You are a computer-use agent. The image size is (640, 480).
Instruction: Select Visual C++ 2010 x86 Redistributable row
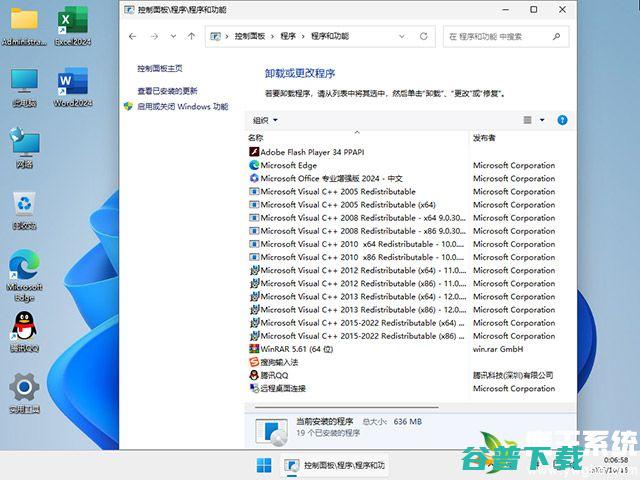[x=357, y=257]
